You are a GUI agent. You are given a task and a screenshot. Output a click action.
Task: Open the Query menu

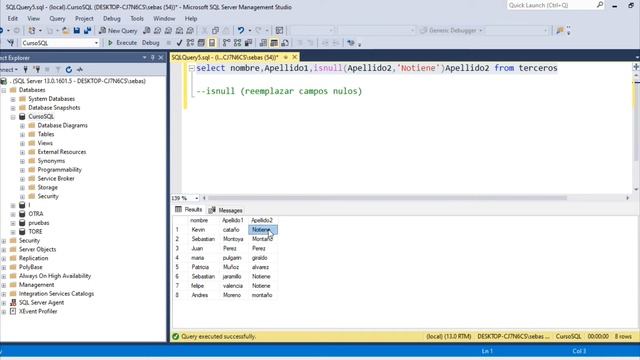(57, 18)
